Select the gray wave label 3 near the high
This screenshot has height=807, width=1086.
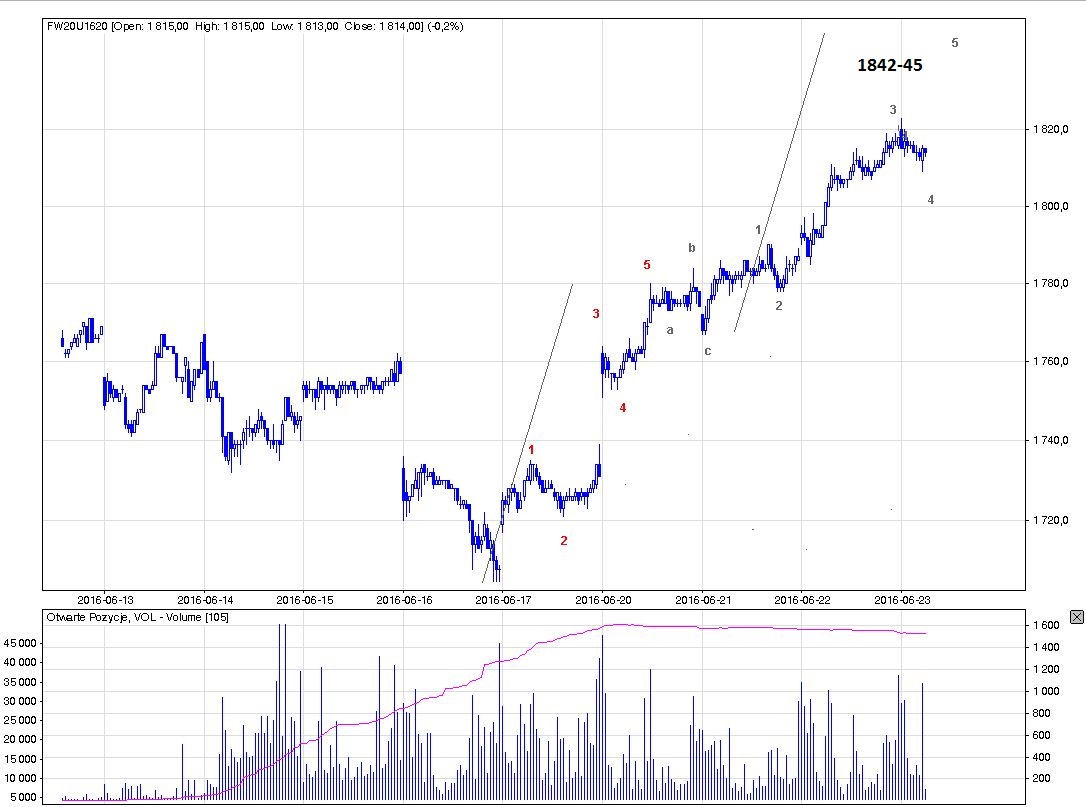[893, 109]
